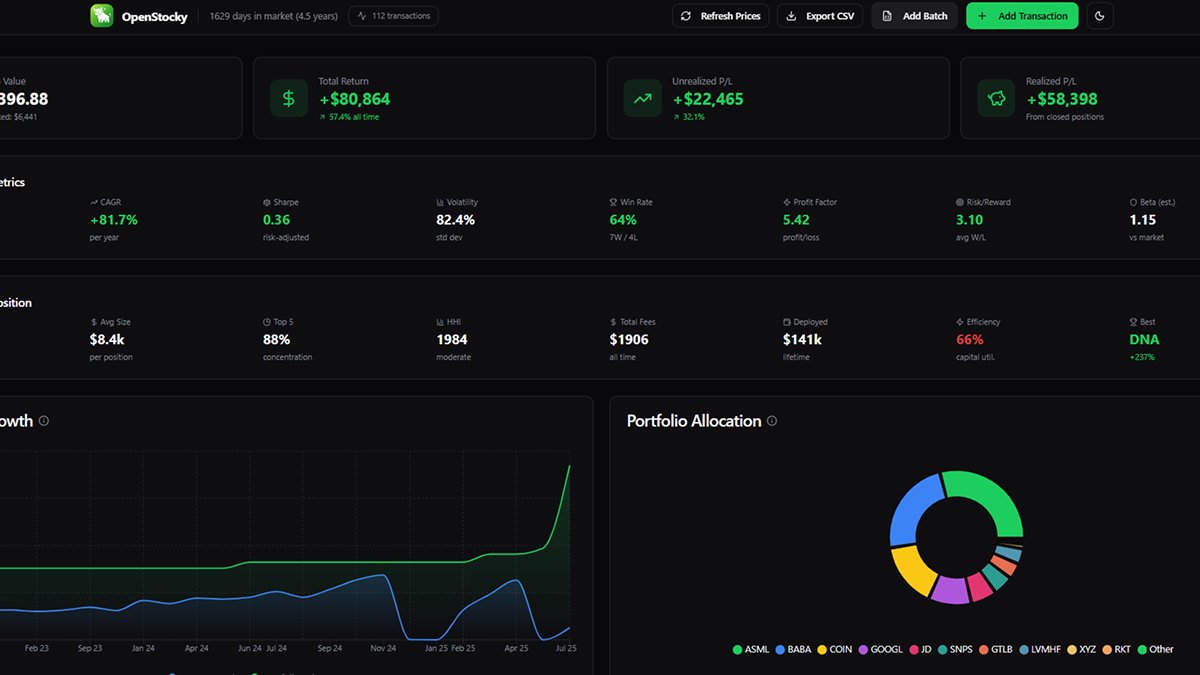The width and height of the screenshot is (1200, 675).
Task: Click Refresh Prices to update quotes
Action: (x=720, y=16)
